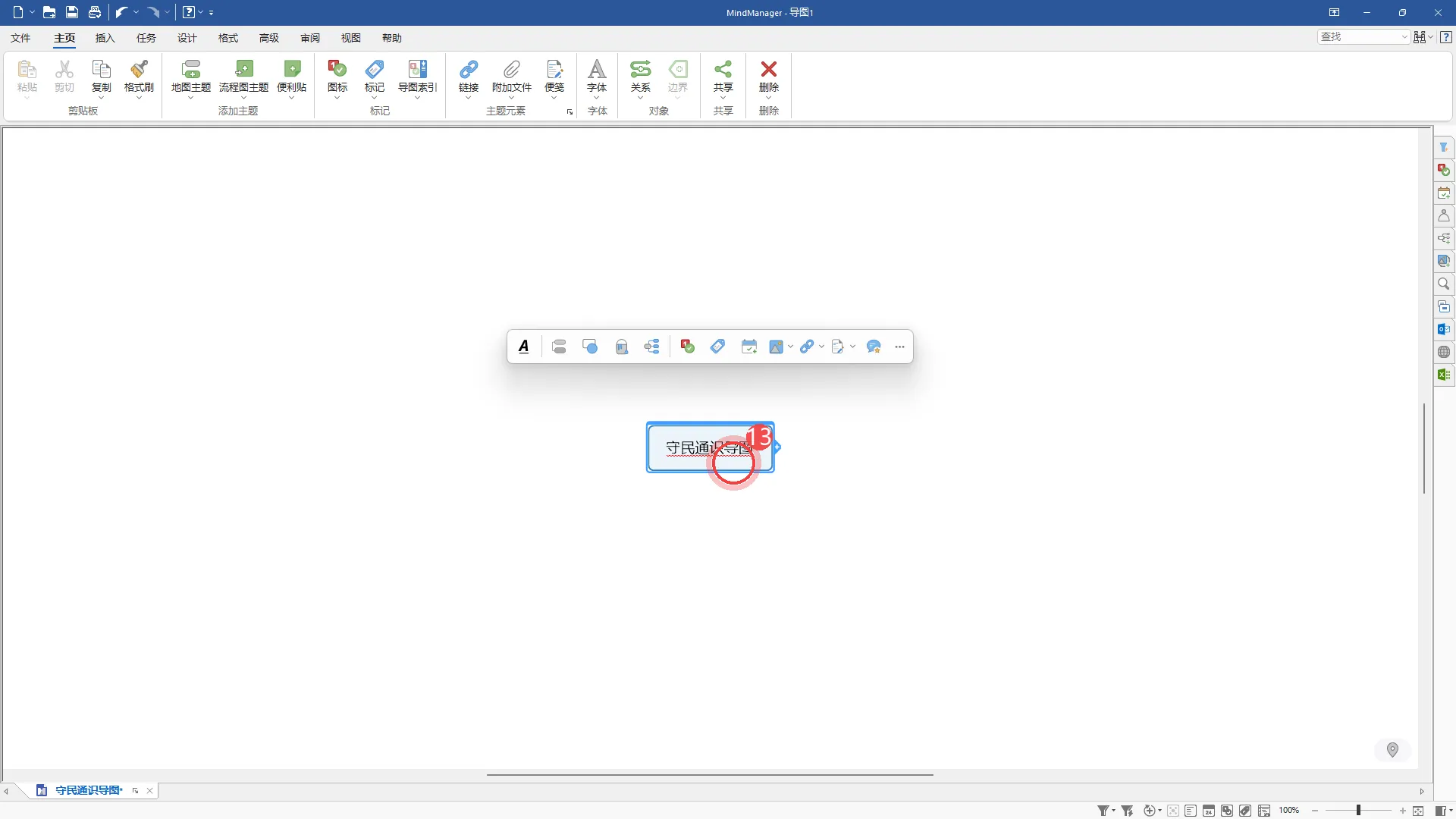Open the 附加文件 attachment icon

point(512,76)
